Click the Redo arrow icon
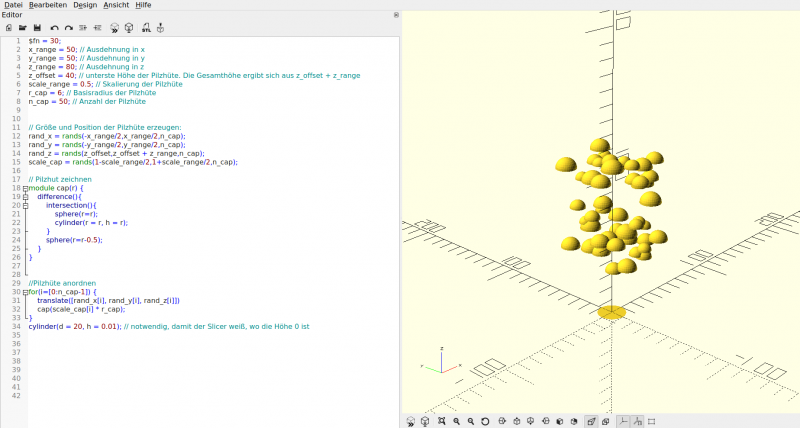This screenshot has height=428, width=800. pyautogui.click(x=68, y=27)
